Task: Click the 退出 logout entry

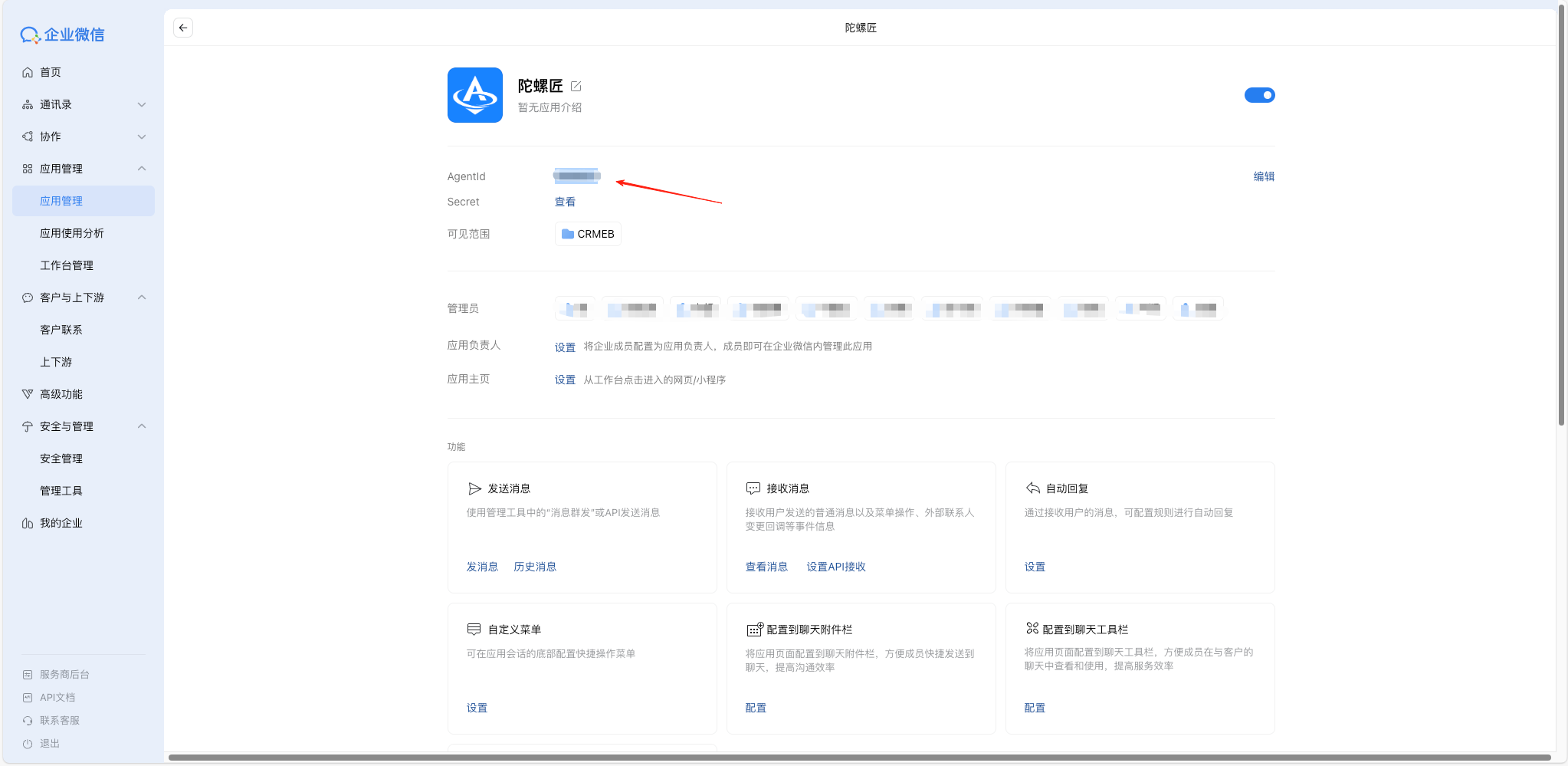Action: pos(50,744)
